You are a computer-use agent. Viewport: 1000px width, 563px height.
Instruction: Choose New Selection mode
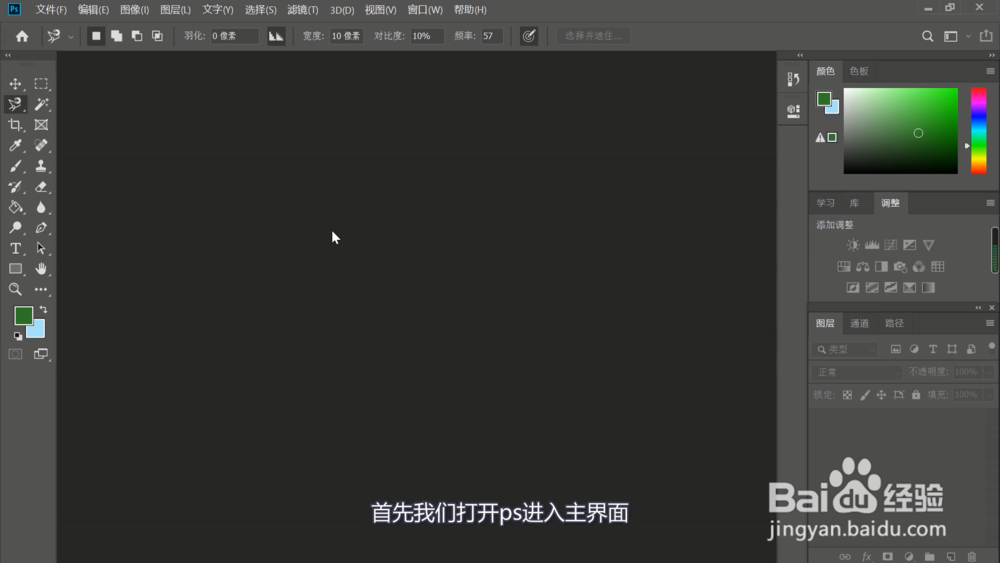pos(96,36)
